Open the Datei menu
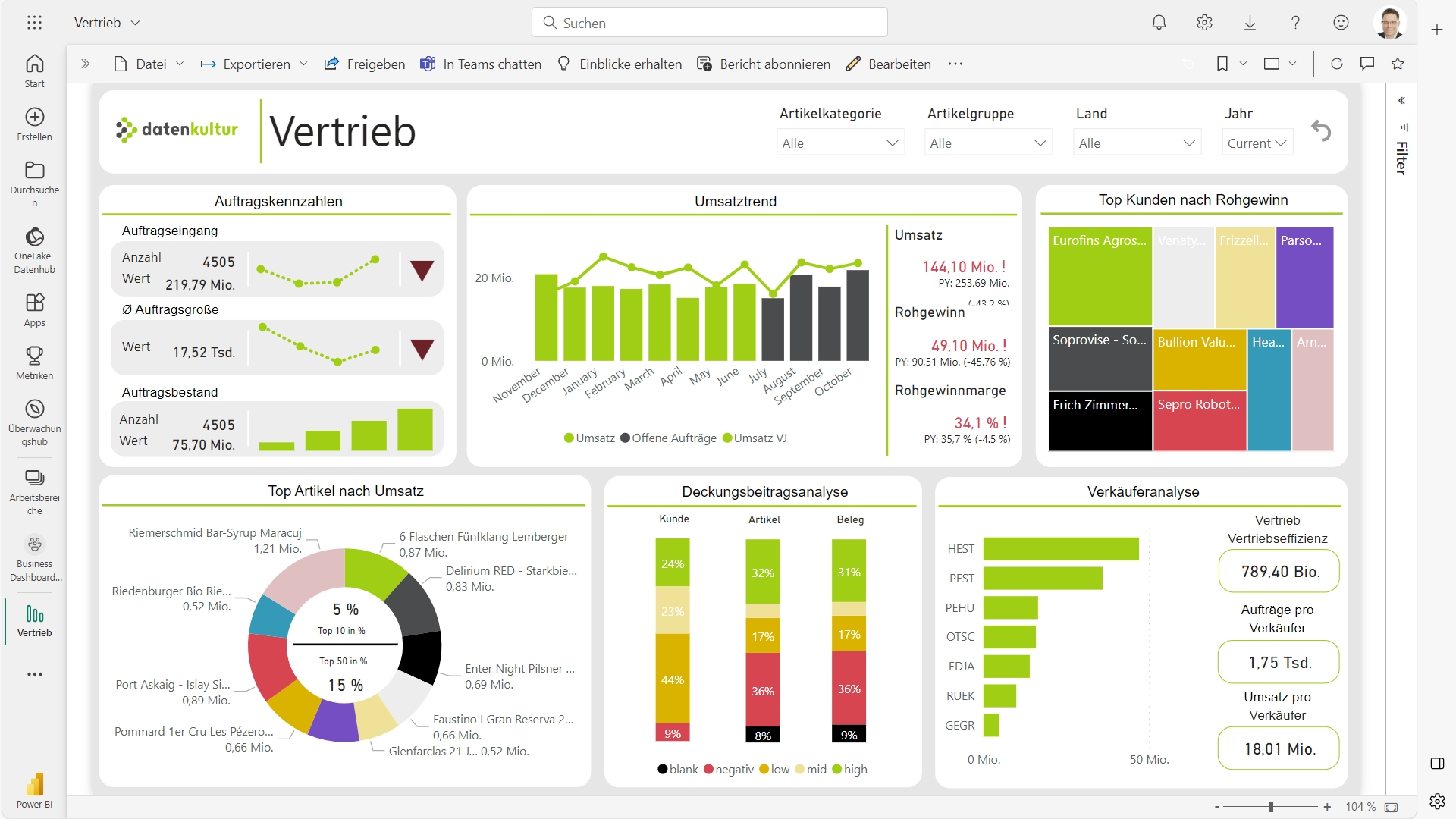 [x=149, y=64]
